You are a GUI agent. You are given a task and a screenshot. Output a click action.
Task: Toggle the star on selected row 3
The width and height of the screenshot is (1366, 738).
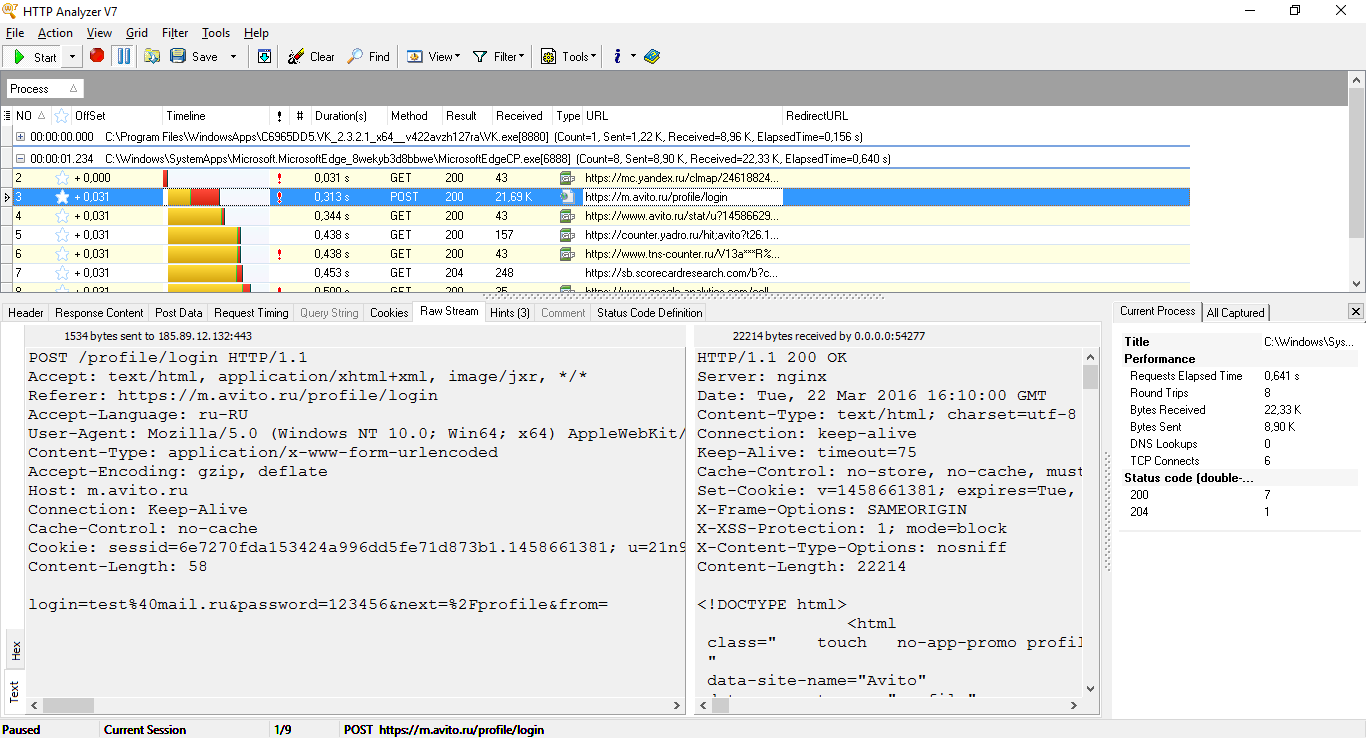pos(62,197)
